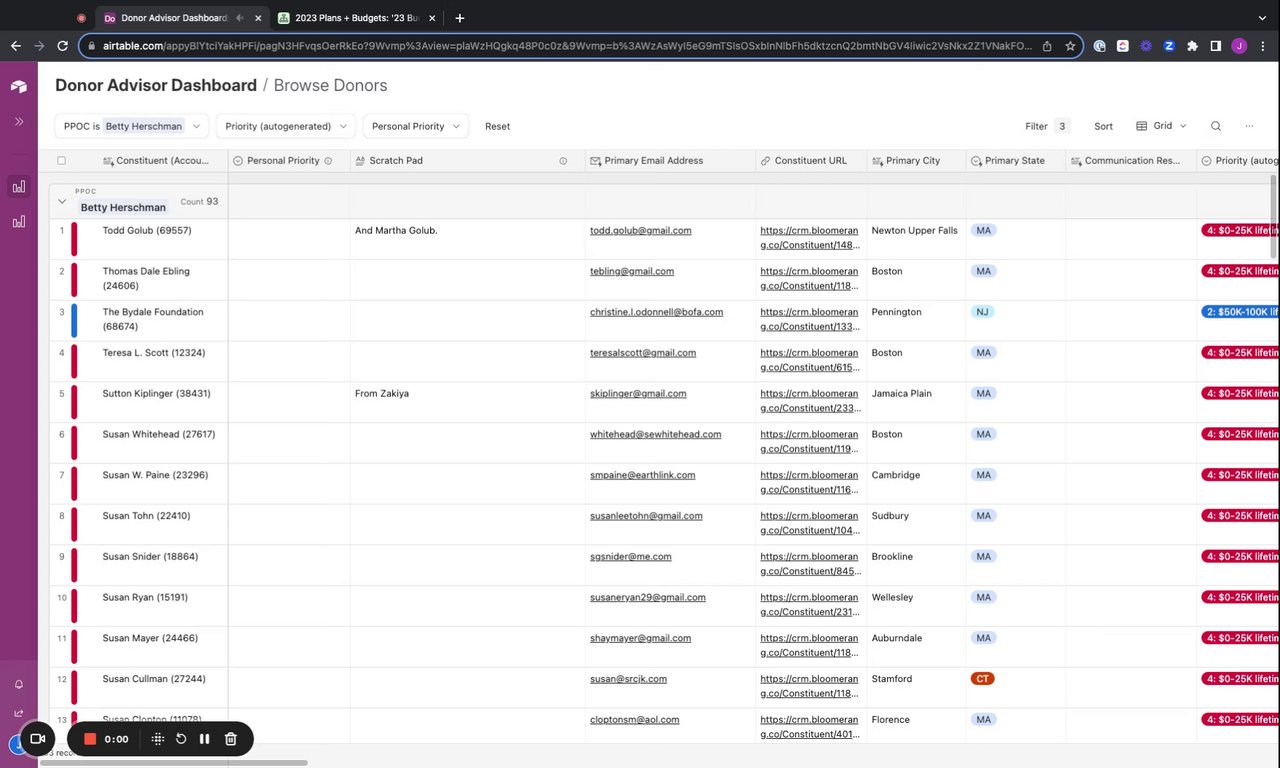Reset the filters
The height and width of the screenshot is (768, 1280).
tap(497, 126)
